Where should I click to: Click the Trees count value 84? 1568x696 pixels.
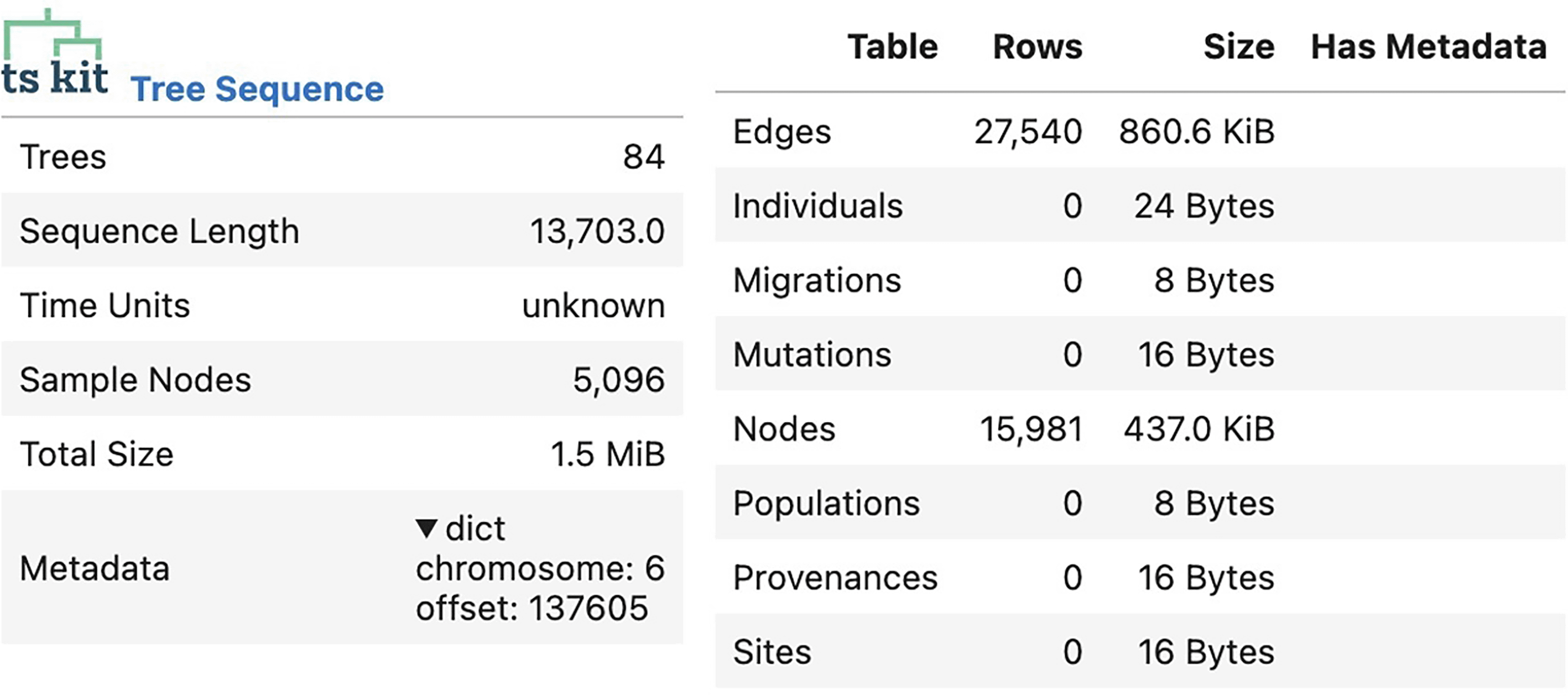(643, 157)
